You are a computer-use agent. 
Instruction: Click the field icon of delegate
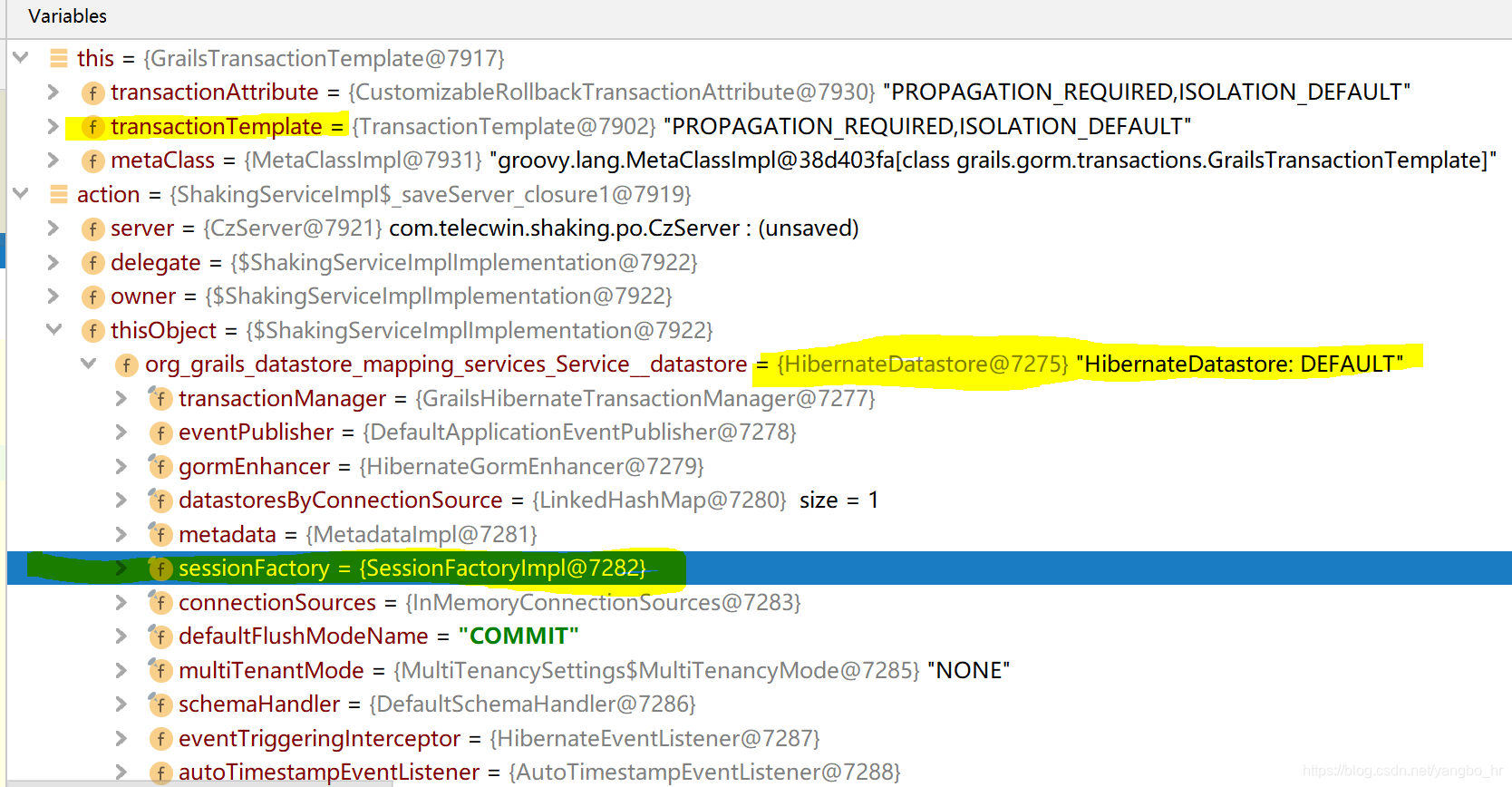[92, 263]
